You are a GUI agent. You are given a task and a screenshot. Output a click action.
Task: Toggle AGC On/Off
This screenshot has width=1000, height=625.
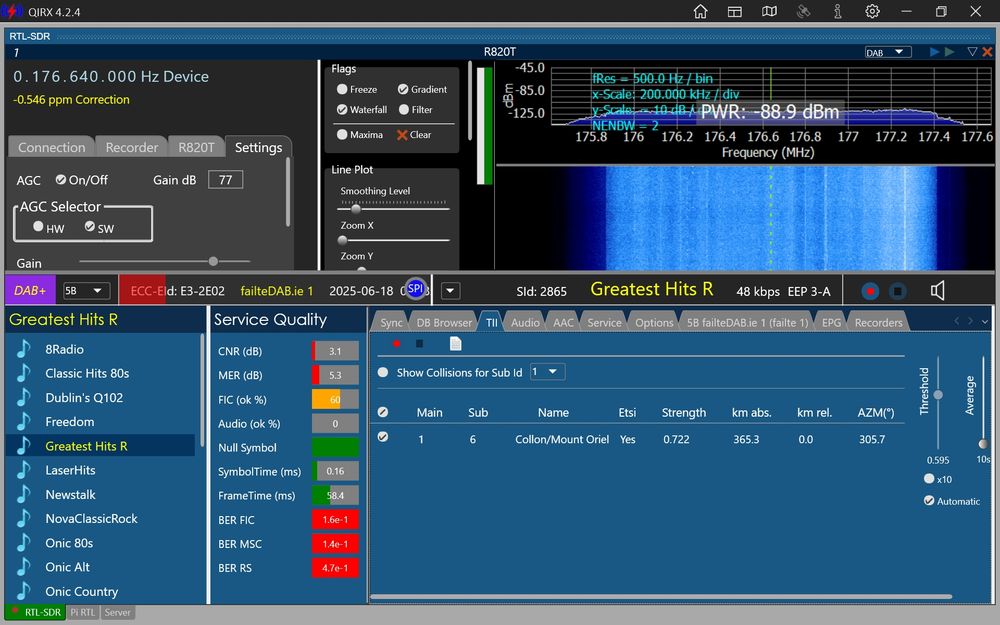click(61, 180)
